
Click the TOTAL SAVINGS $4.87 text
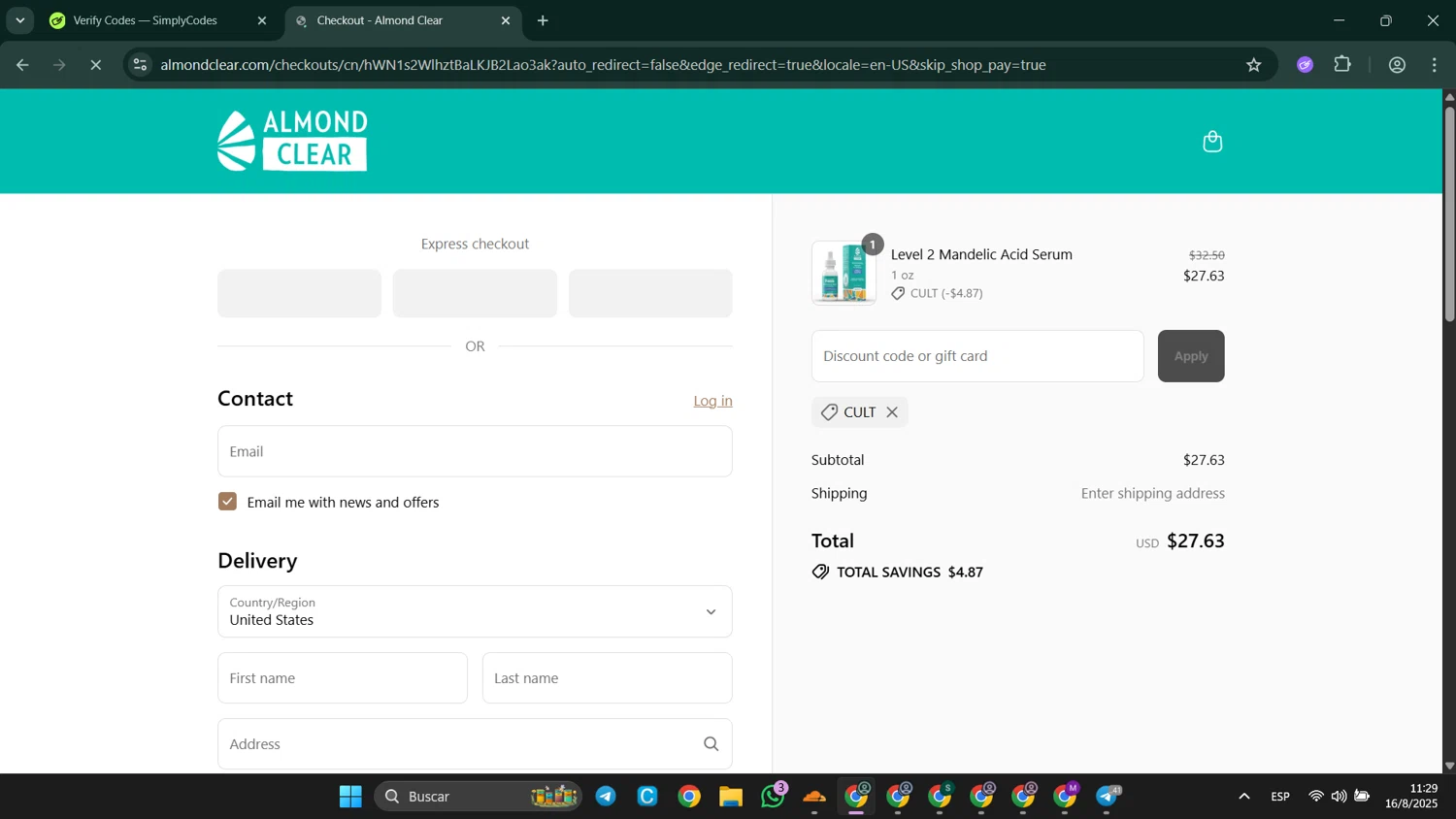(910, 573)
